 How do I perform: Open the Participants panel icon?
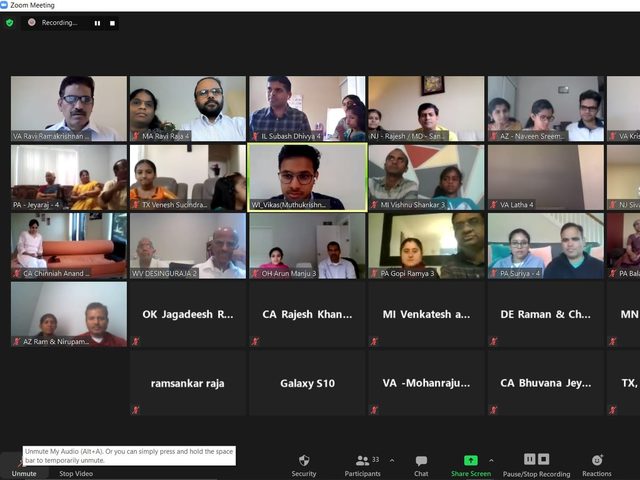point(362,461)
